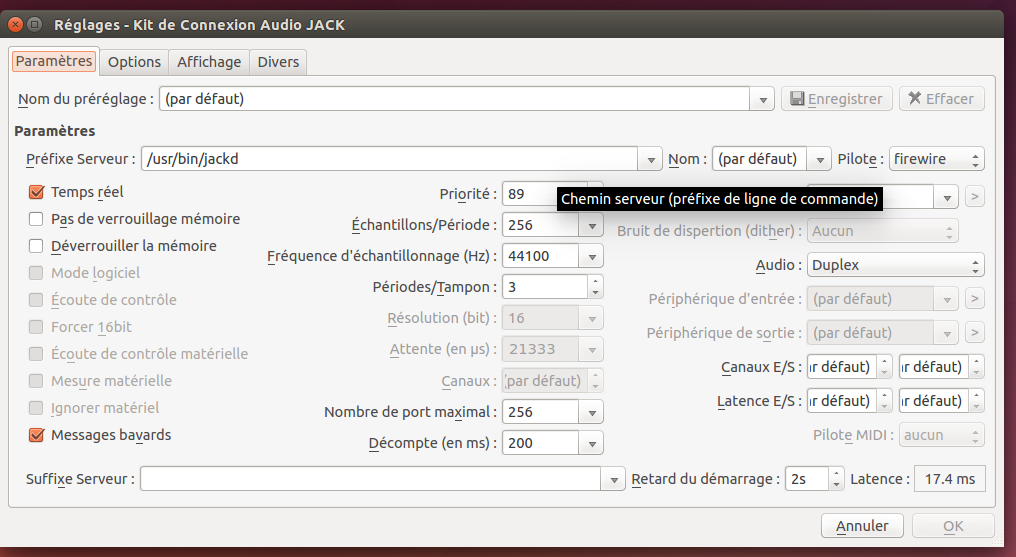Expand the Décompte (en ms) dropdown arrow
Image resolution: width=1016 pixels, height=557 pixels.
pyautogui.click(x=592, y=444)
